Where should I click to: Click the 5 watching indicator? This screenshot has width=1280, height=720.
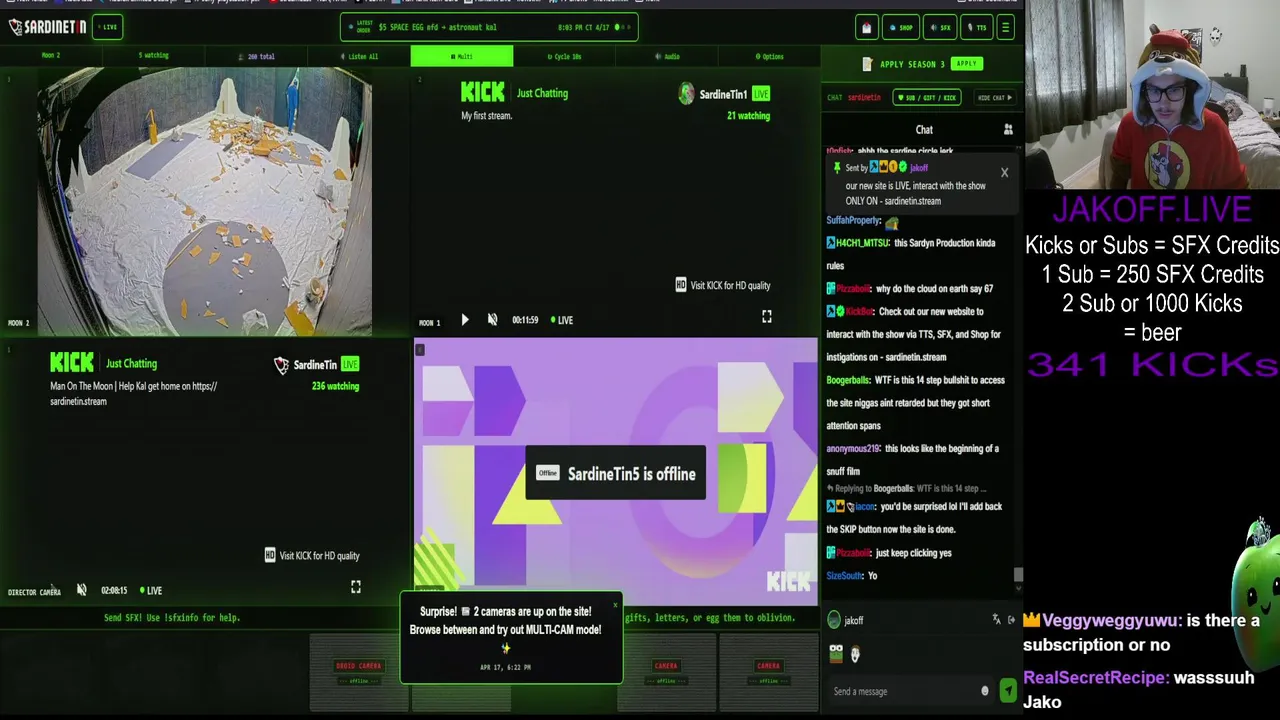click(153, 56)
